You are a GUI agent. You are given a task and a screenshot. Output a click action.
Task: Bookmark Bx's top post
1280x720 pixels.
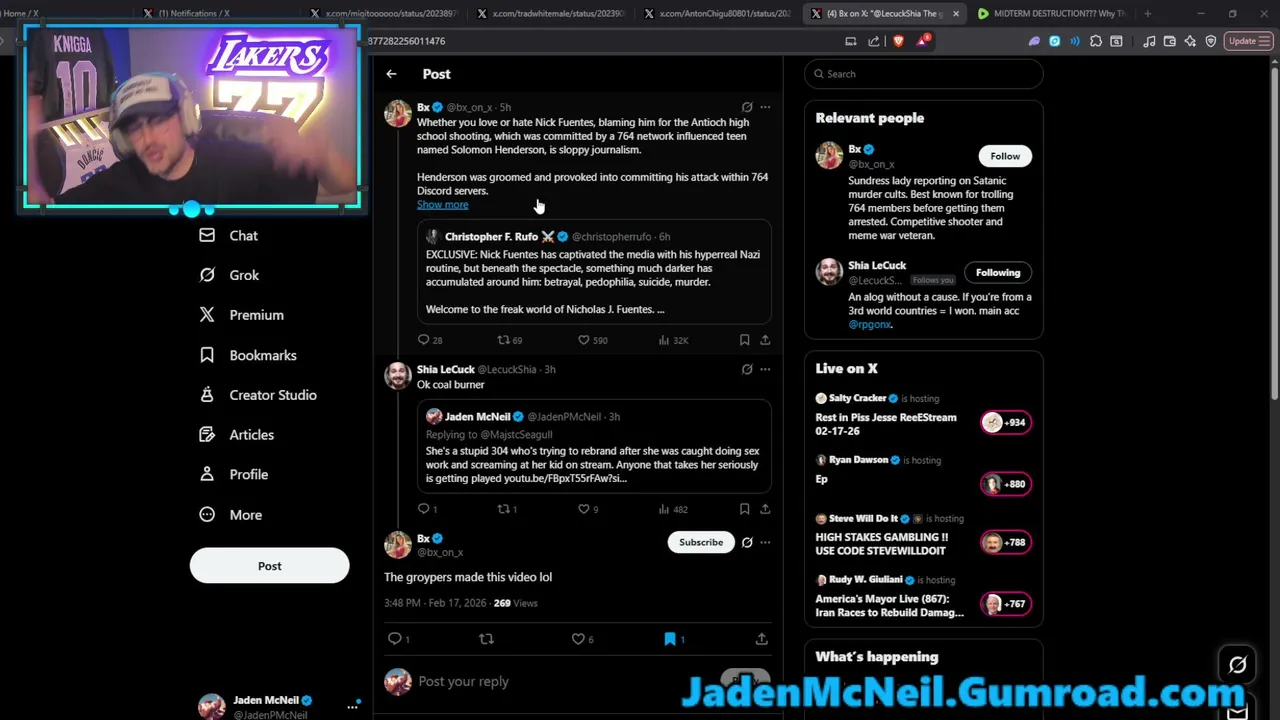pos(744,340)
